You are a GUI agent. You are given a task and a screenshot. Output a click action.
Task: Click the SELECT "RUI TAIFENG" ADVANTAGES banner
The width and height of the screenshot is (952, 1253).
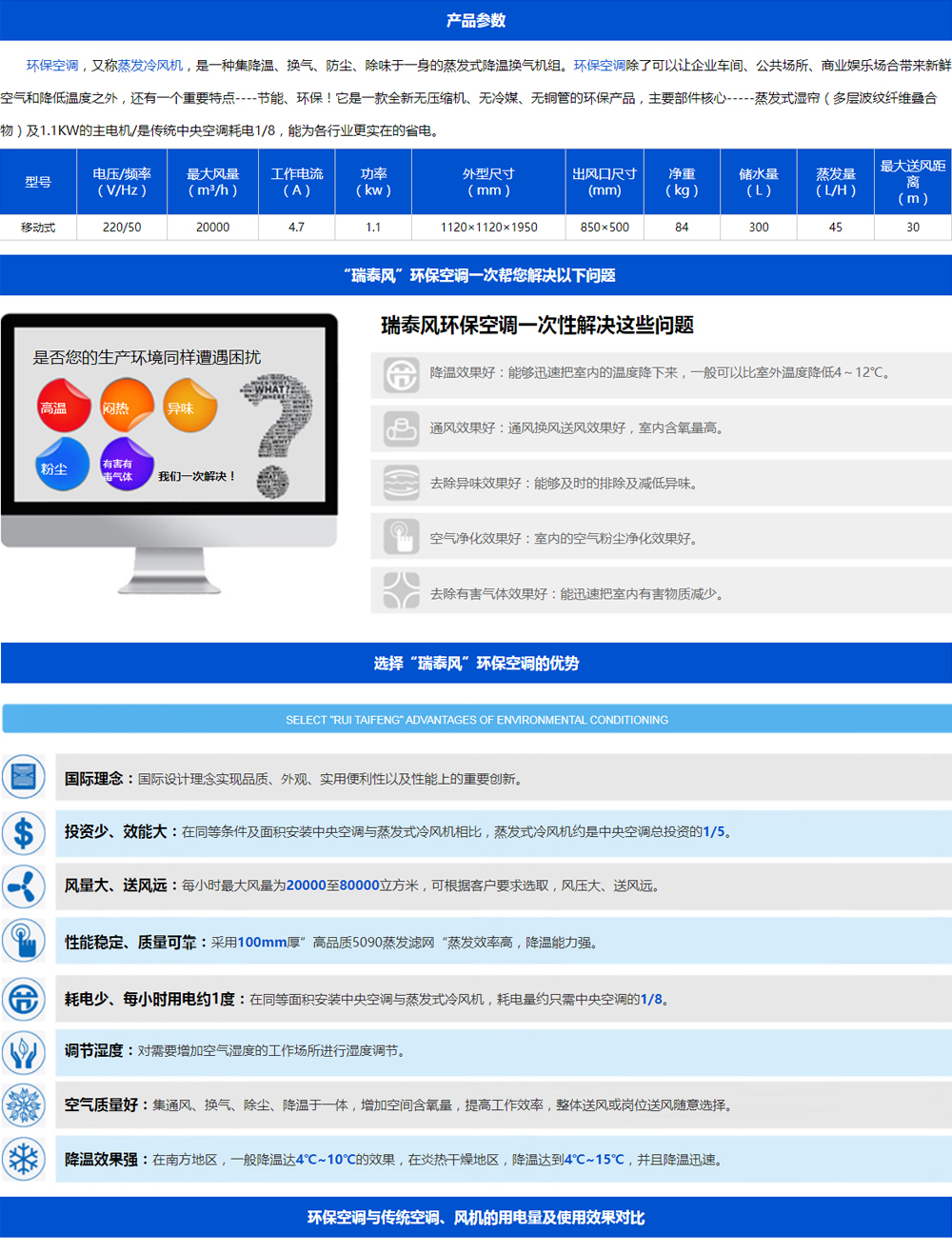click(476, 719)
